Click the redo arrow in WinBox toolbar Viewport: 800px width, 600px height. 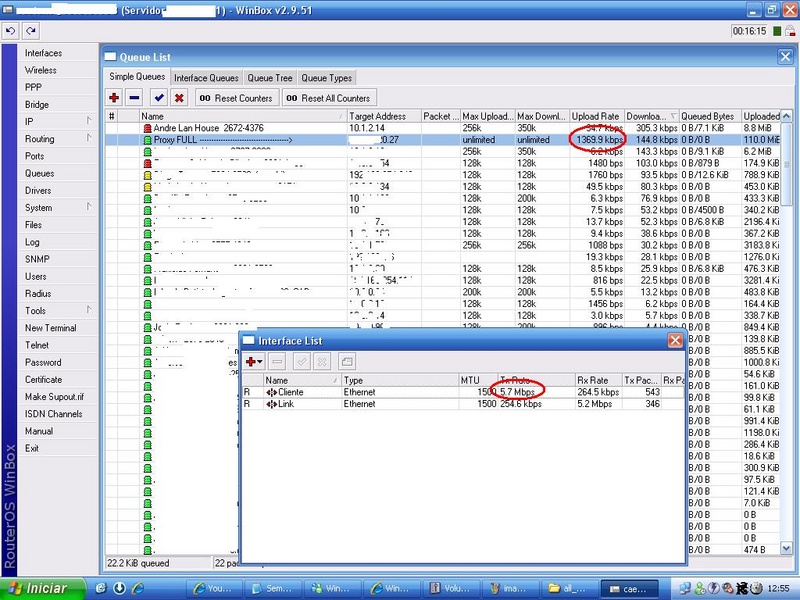click(31, 31)
